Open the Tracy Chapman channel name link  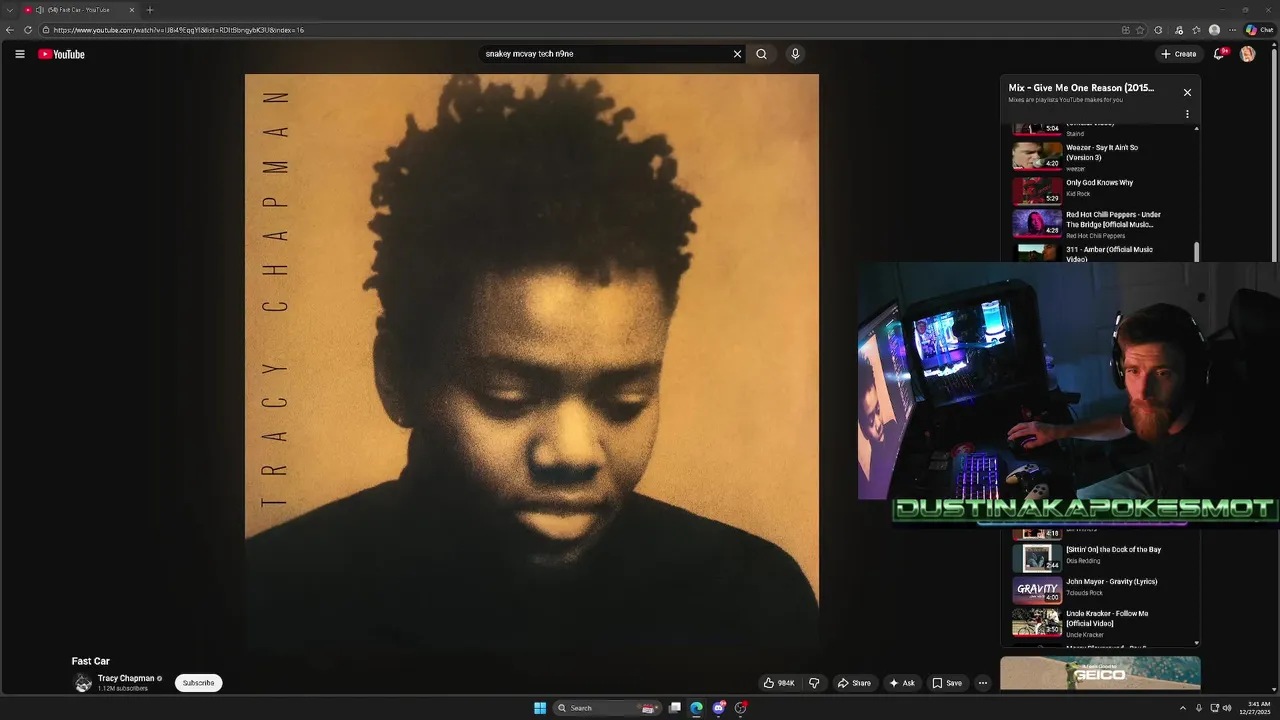tap(126, 678)
